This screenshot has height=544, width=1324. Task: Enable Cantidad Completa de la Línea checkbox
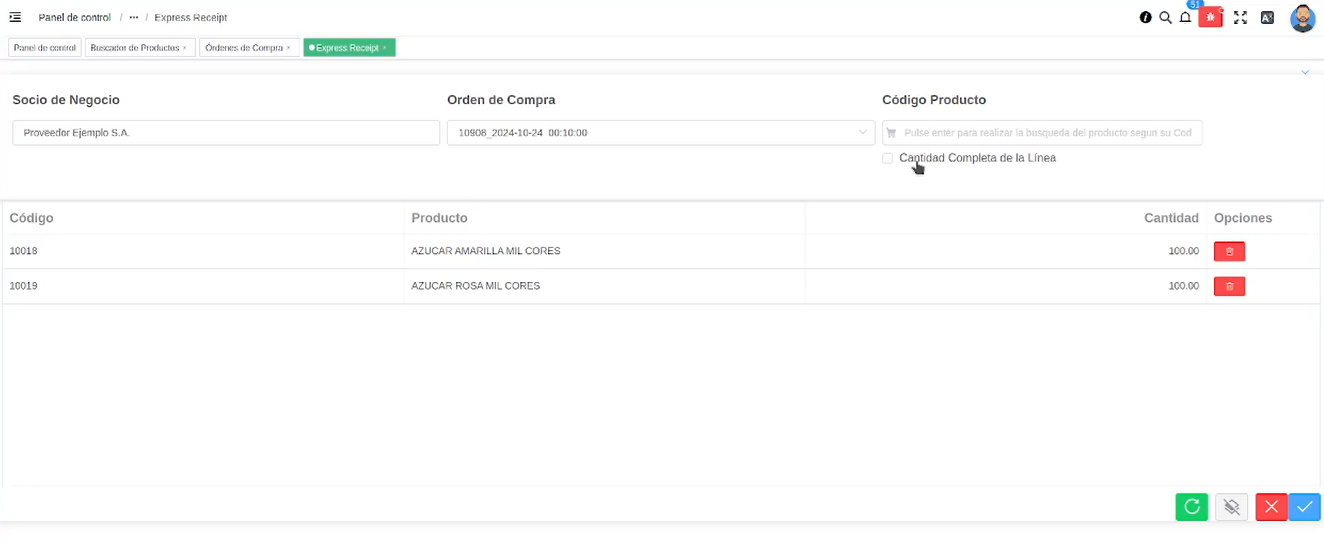(888, 158)
